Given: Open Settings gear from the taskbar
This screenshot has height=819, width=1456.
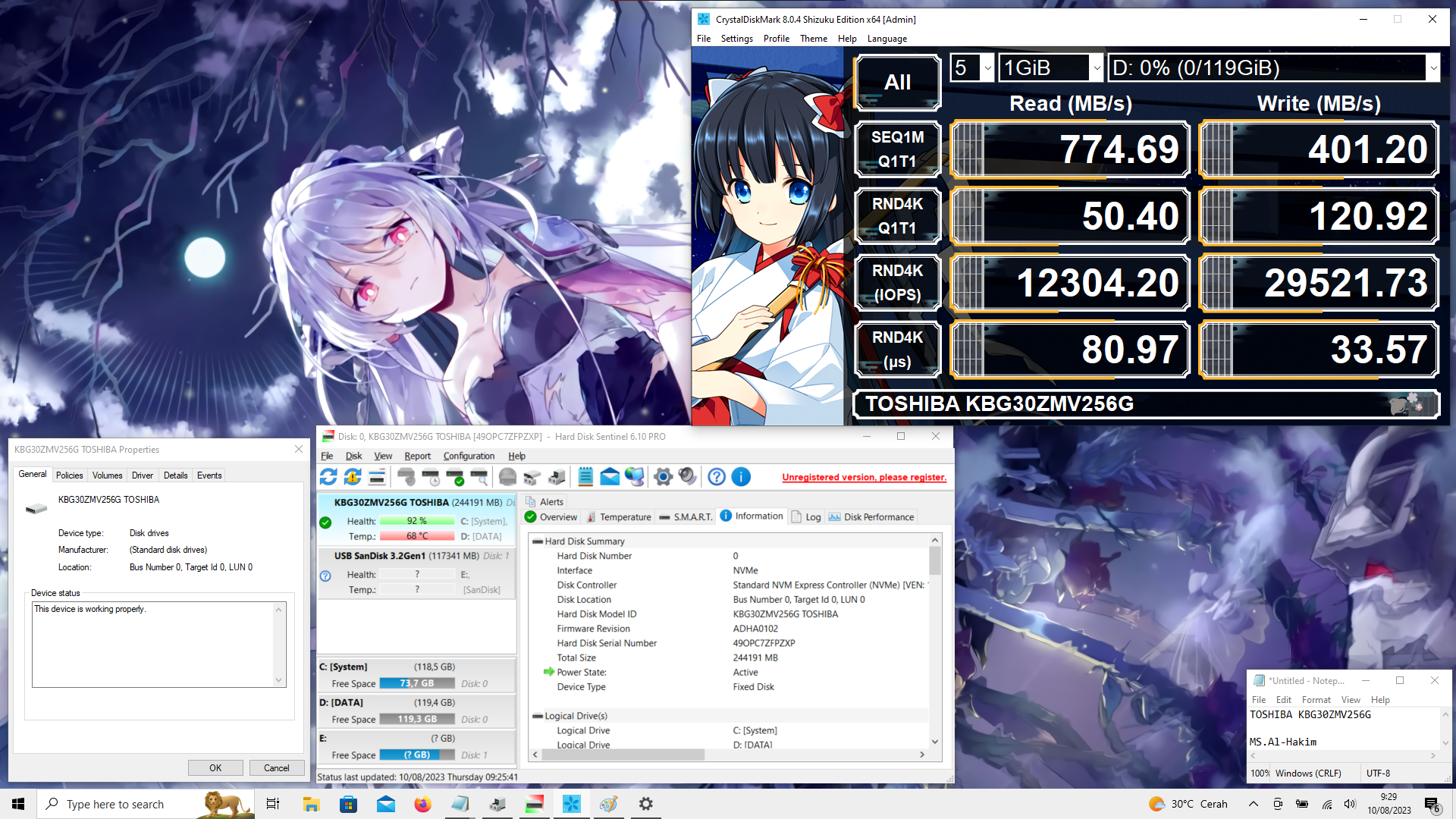Looking at the screenshot, I should [x=645, y=804].
